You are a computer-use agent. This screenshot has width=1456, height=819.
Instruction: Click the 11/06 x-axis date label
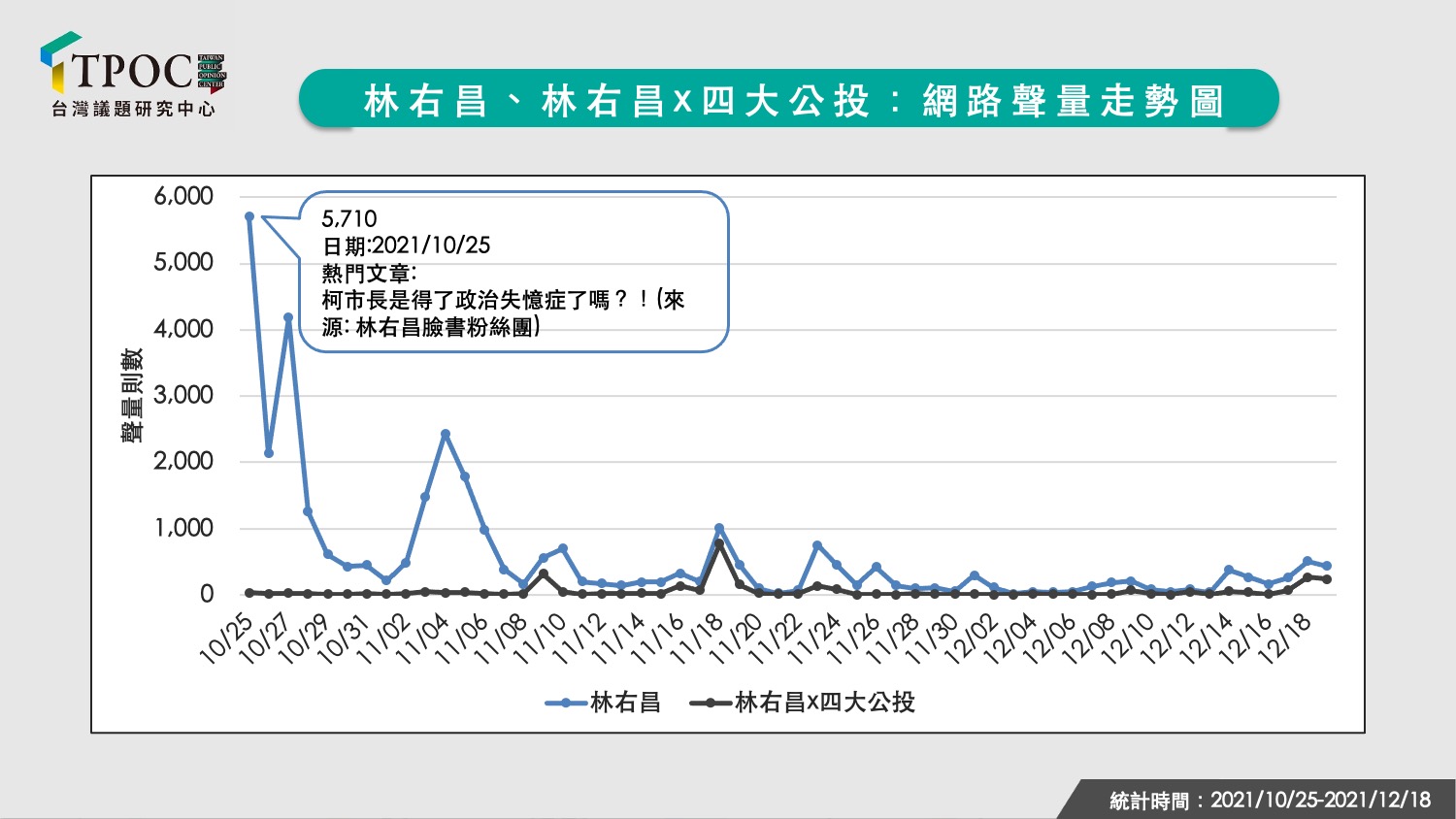(463, 638)
